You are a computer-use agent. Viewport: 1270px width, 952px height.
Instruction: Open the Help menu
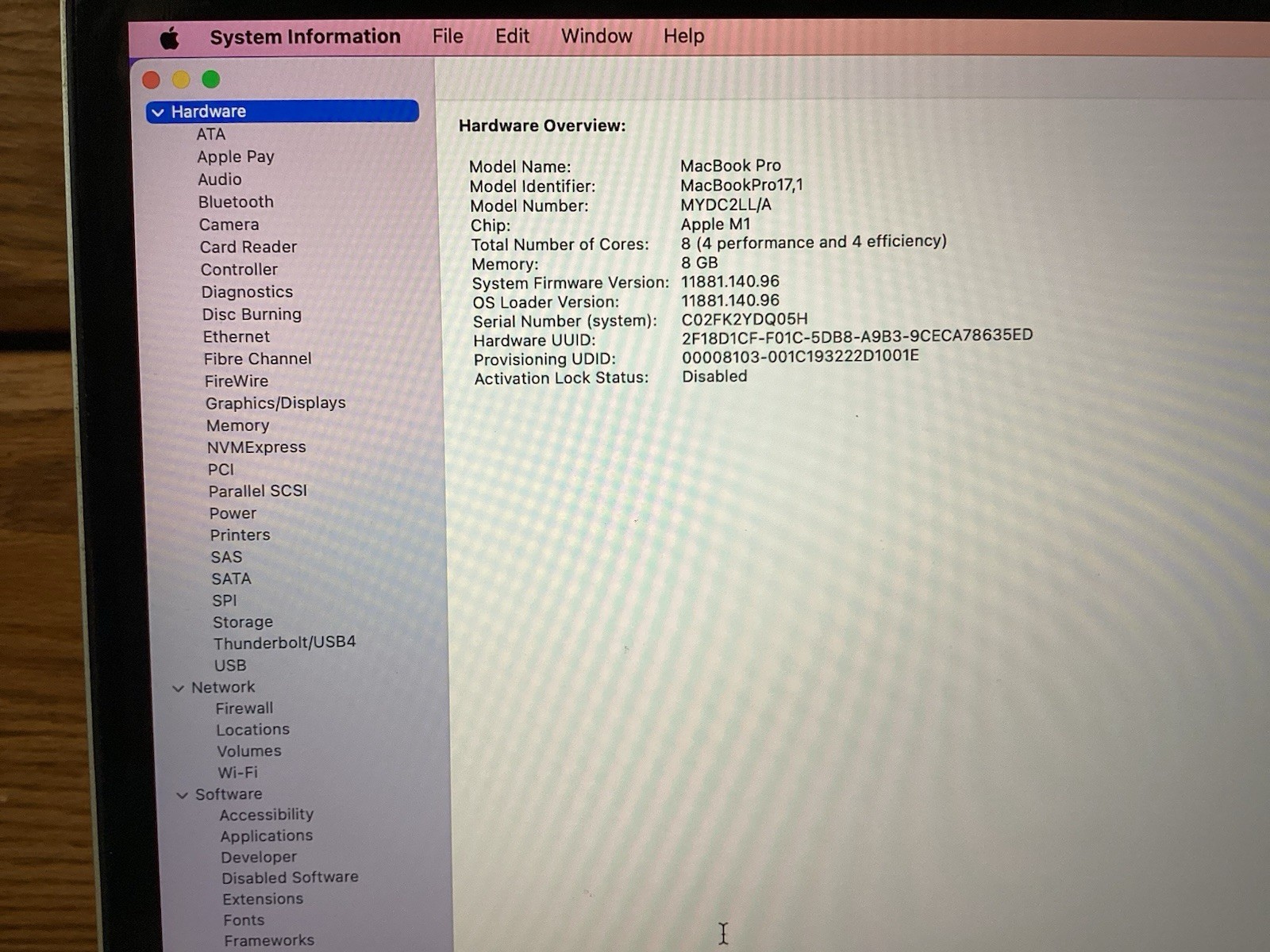[x=683, y=36]
